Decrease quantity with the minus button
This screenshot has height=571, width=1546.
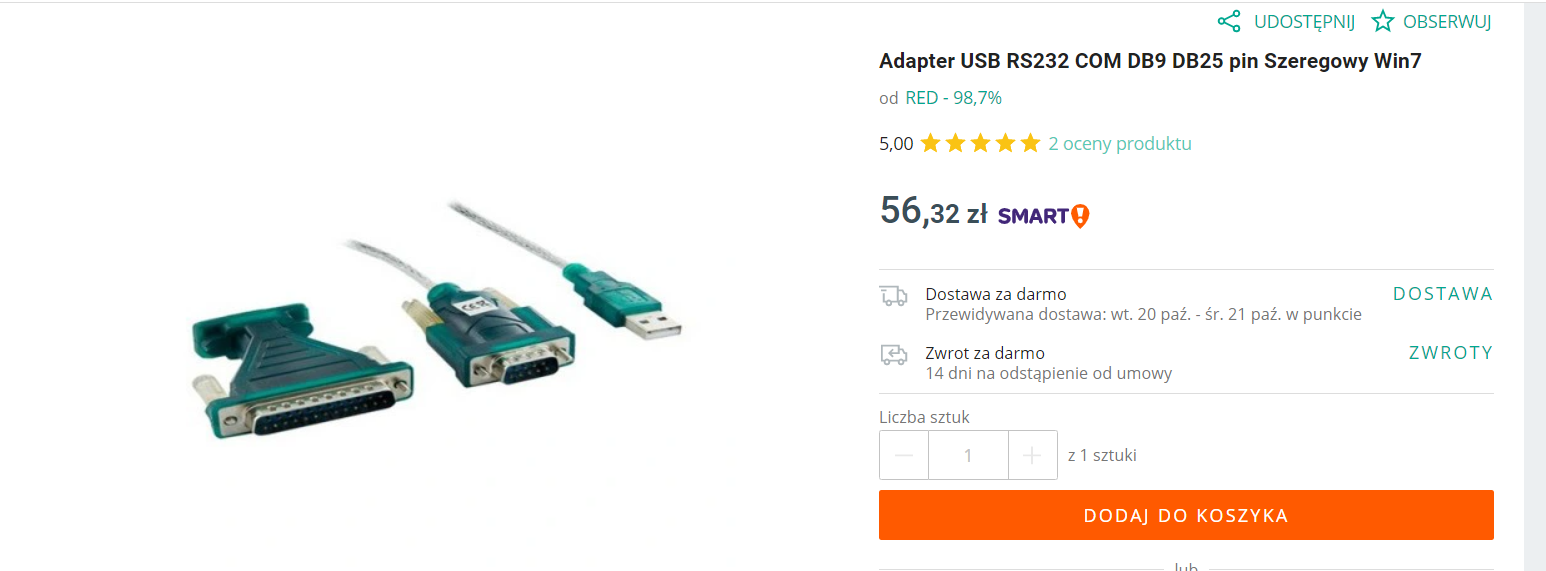point(904,455)
